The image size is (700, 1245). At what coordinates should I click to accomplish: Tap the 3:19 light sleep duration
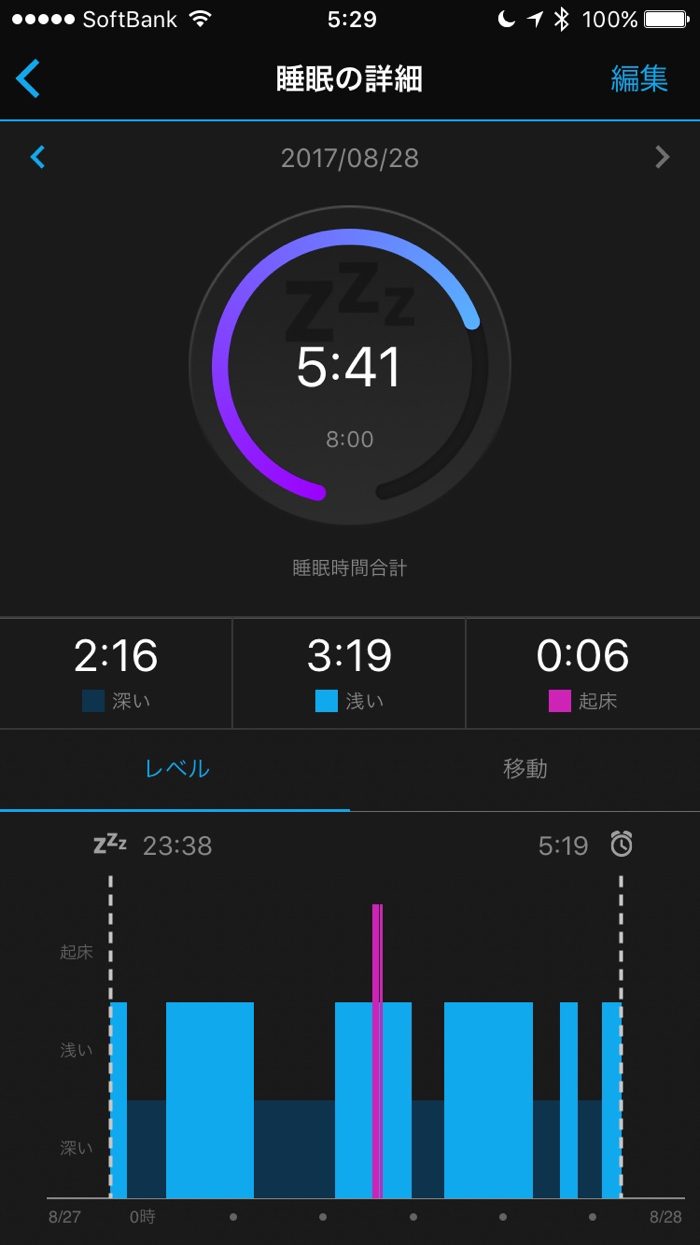pyautogui.click(x=349, y=656)
